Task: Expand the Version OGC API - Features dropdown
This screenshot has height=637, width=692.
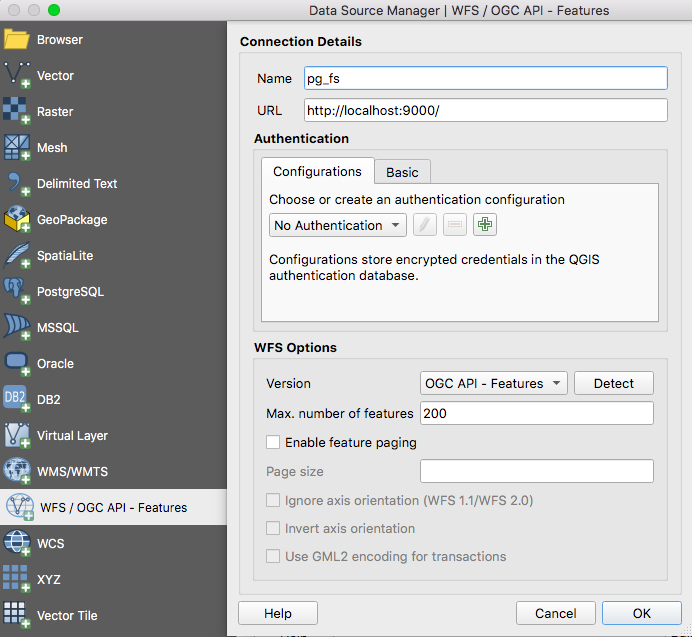Action: coord(493,383)
